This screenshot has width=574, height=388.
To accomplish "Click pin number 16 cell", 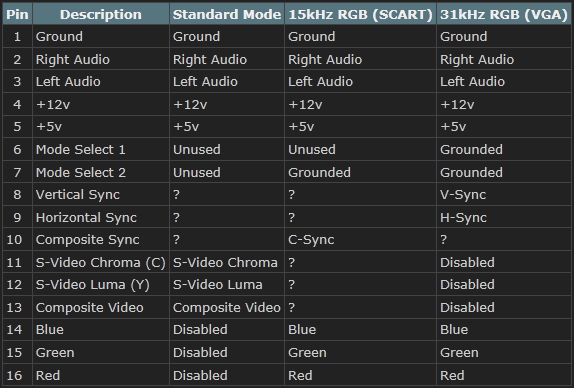I will click(18, 375).
